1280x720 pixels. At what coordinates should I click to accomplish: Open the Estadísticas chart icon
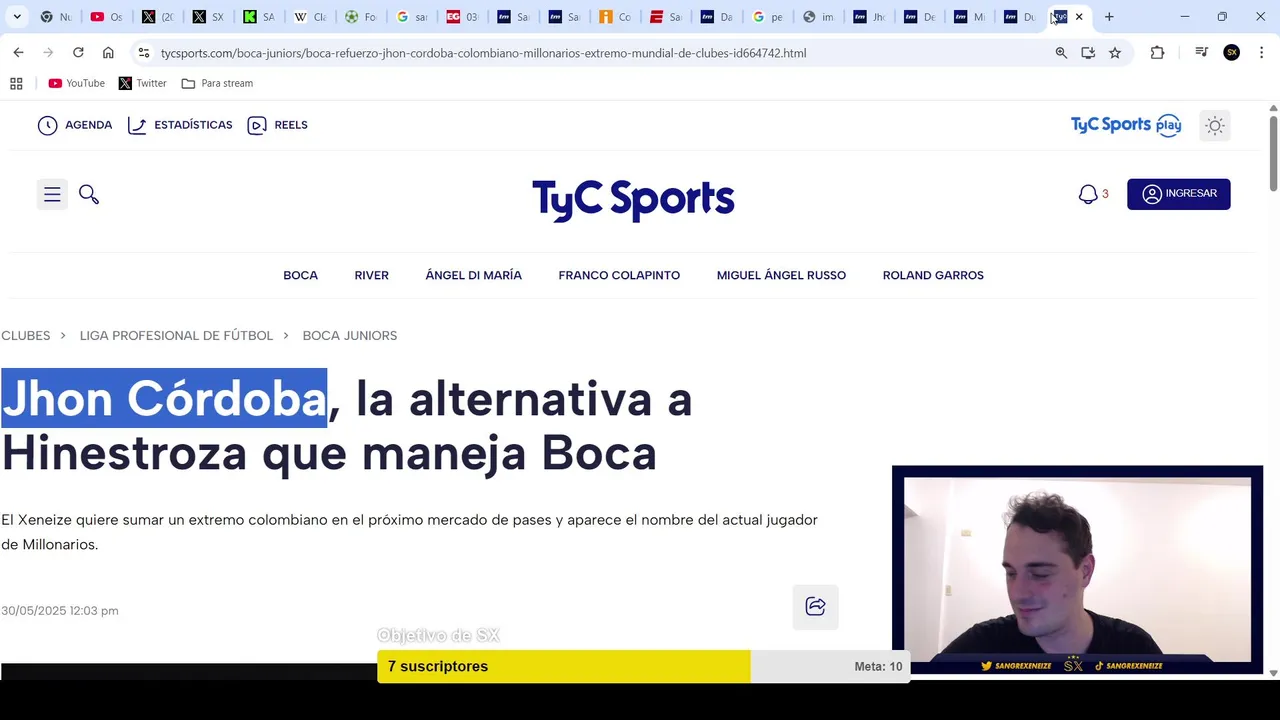(x=137, y=125)
